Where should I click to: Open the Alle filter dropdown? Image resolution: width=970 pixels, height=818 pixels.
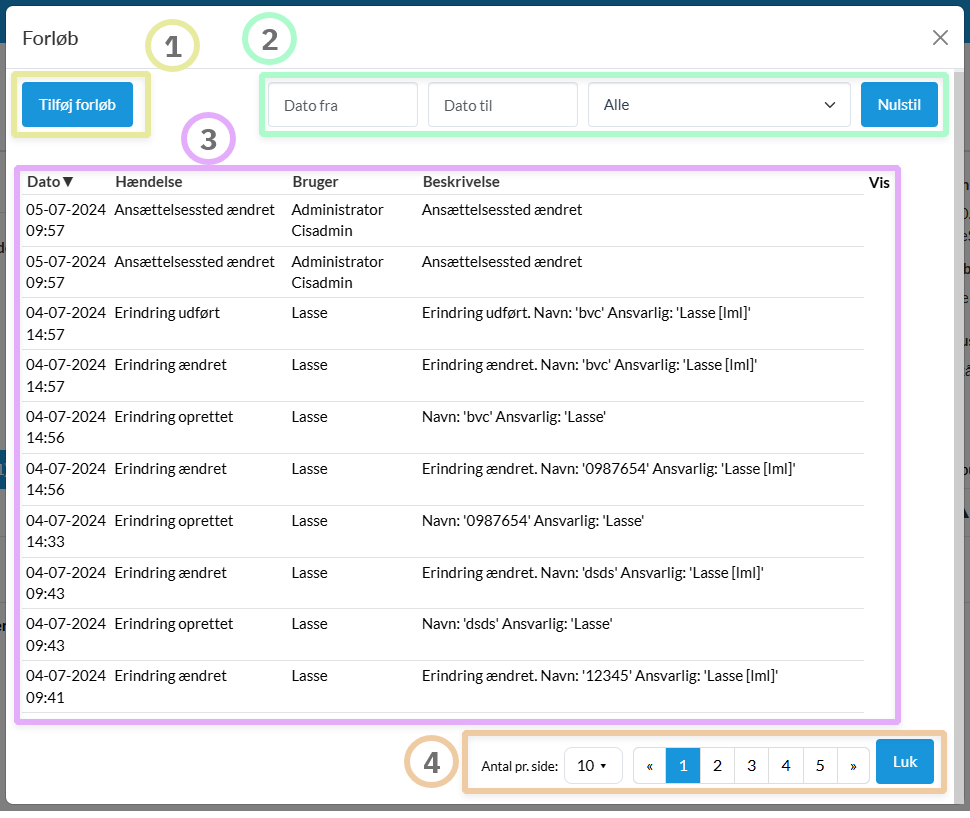click(x=718, y=105)
